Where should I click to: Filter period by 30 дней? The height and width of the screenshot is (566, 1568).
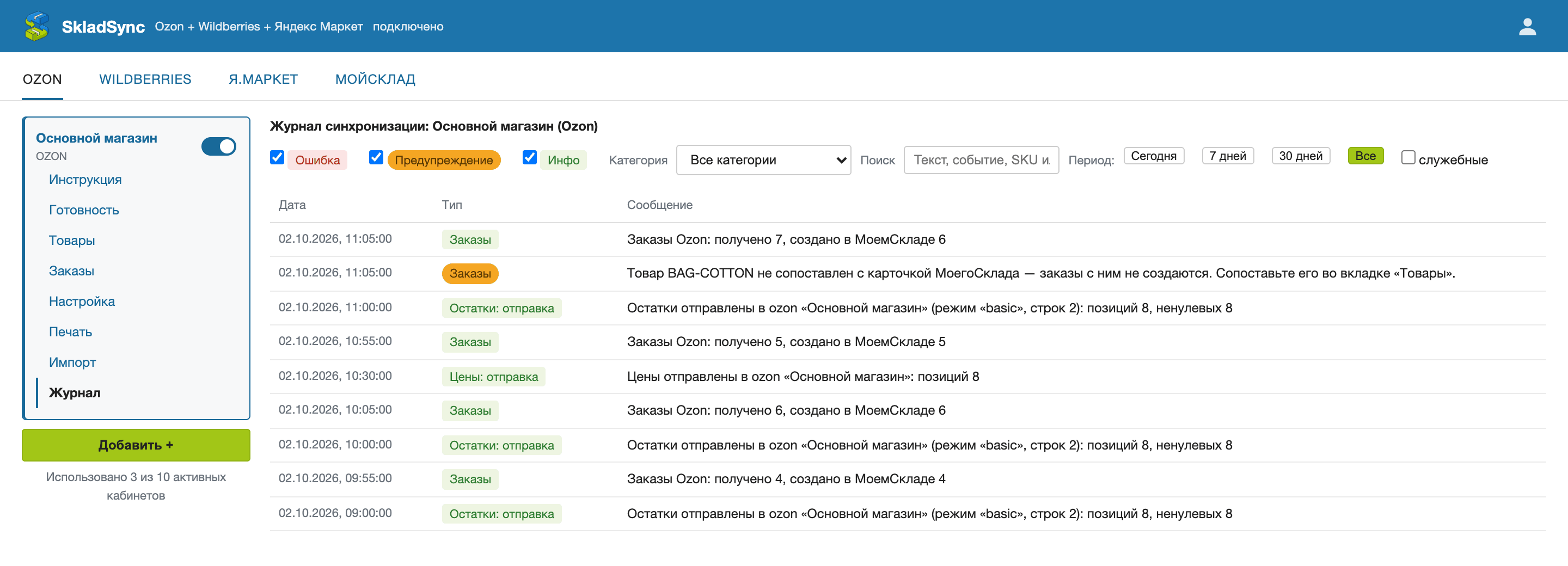tap(1301, 156)
